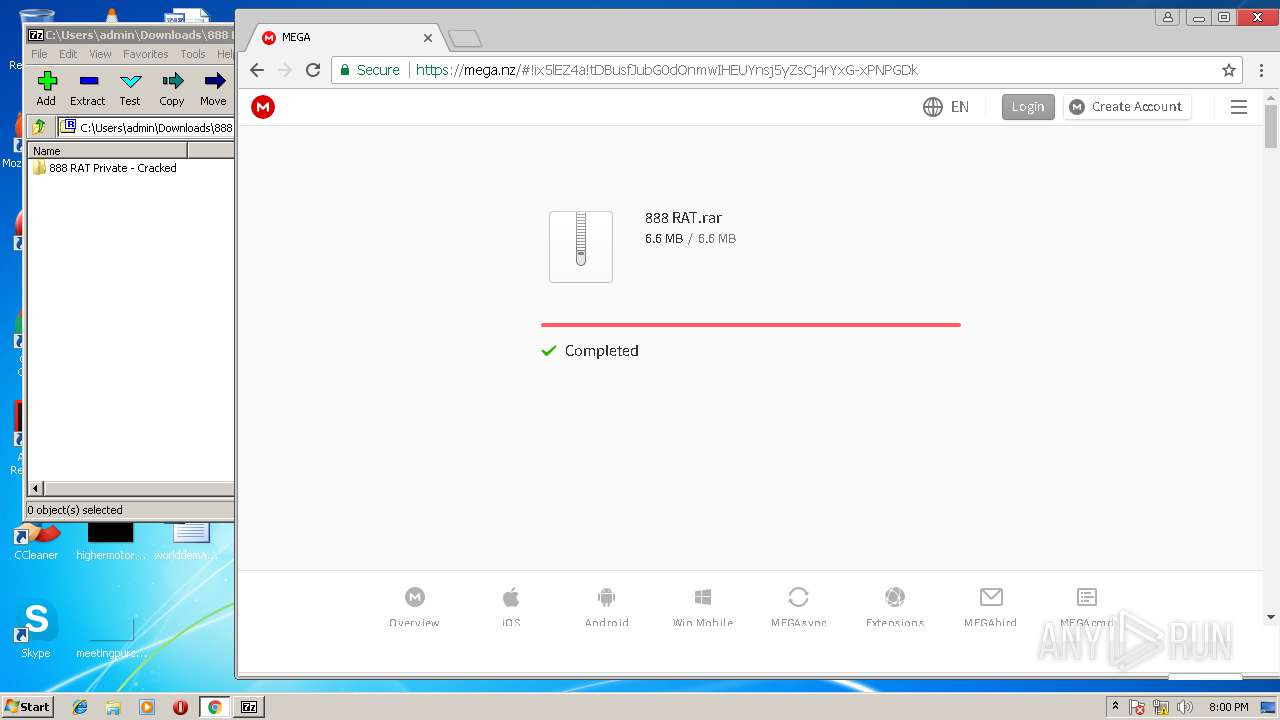Viewport: 1280px width, 720px height.
Task: Click the red MEGA logo
Action: point(263,107)
